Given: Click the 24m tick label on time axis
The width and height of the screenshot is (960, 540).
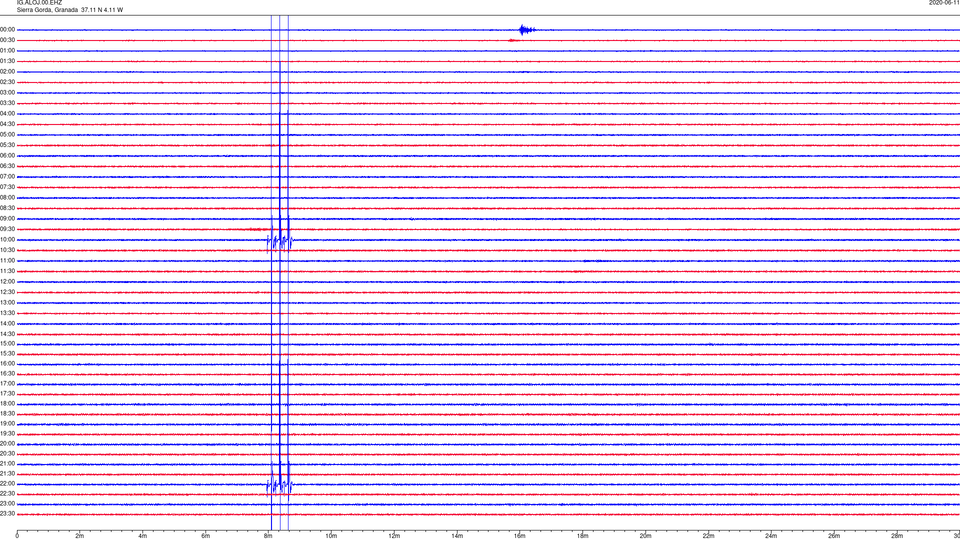Looking at the screenshot, I should (x=771, y=536).
